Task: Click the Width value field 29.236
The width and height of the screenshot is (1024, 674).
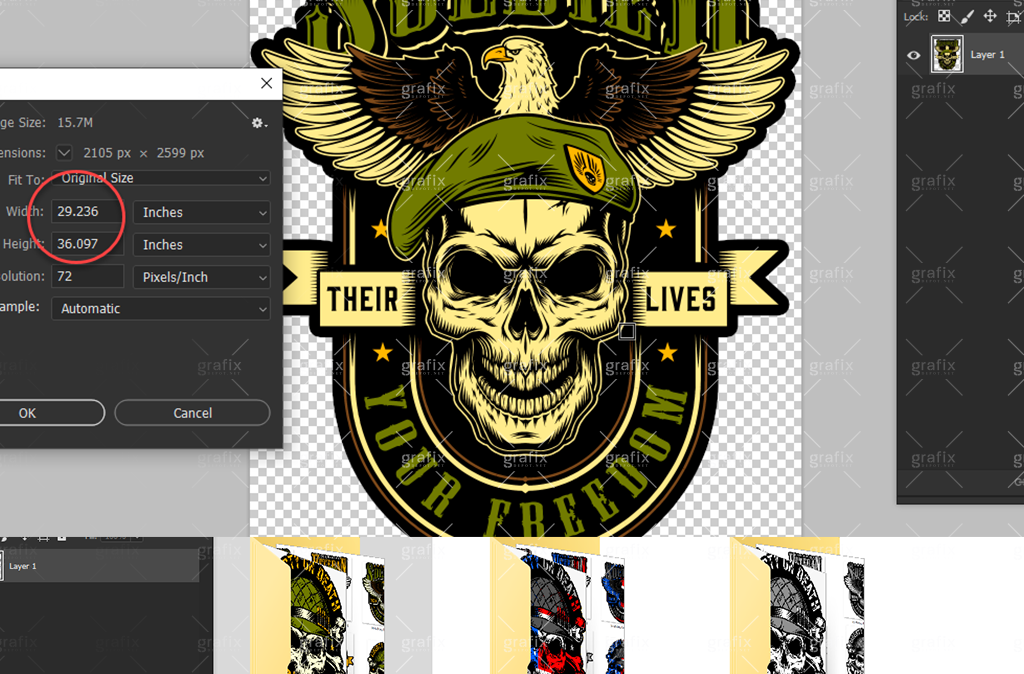Action: click(x=86, y=212)
